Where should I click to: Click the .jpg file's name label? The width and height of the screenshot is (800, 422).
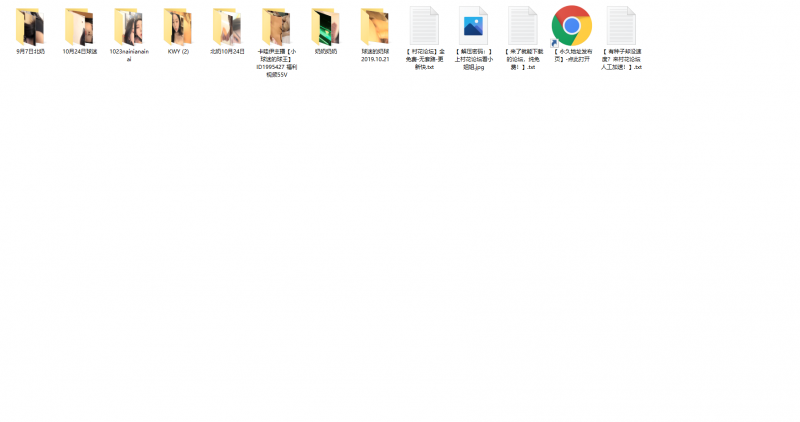tap(473, 59)
